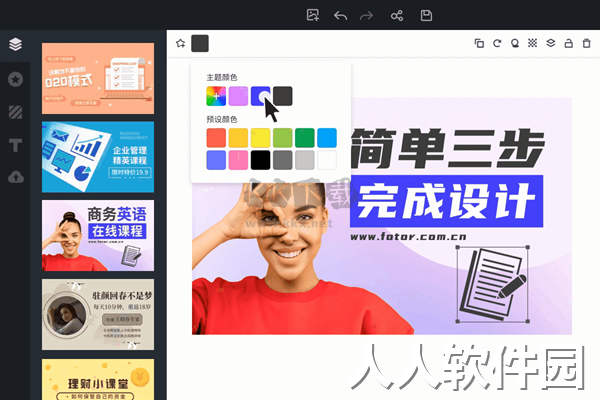Select the dark gray preset color
This screenshot has height=400, width=600.
point(283,160)
